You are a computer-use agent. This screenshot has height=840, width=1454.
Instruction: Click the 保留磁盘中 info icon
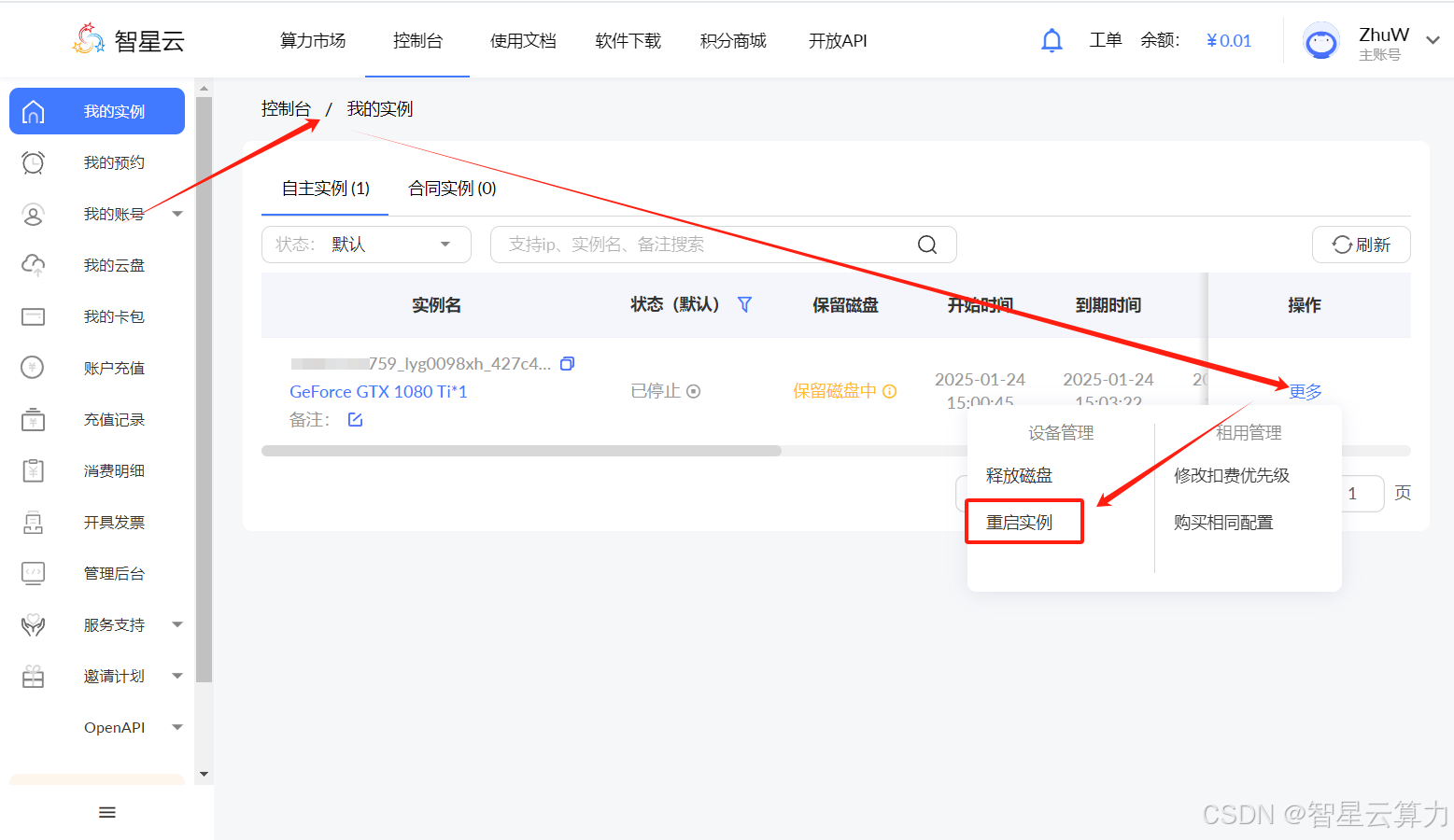click(x=889, y=391)
